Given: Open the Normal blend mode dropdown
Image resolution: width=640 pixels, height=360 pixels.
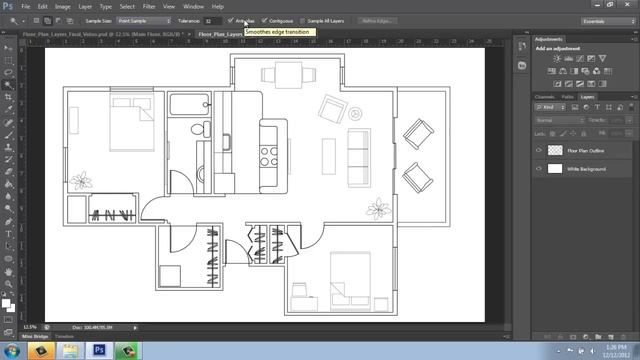Looking at the screenshot, I should pyautogui.click(x=559, y=120).
